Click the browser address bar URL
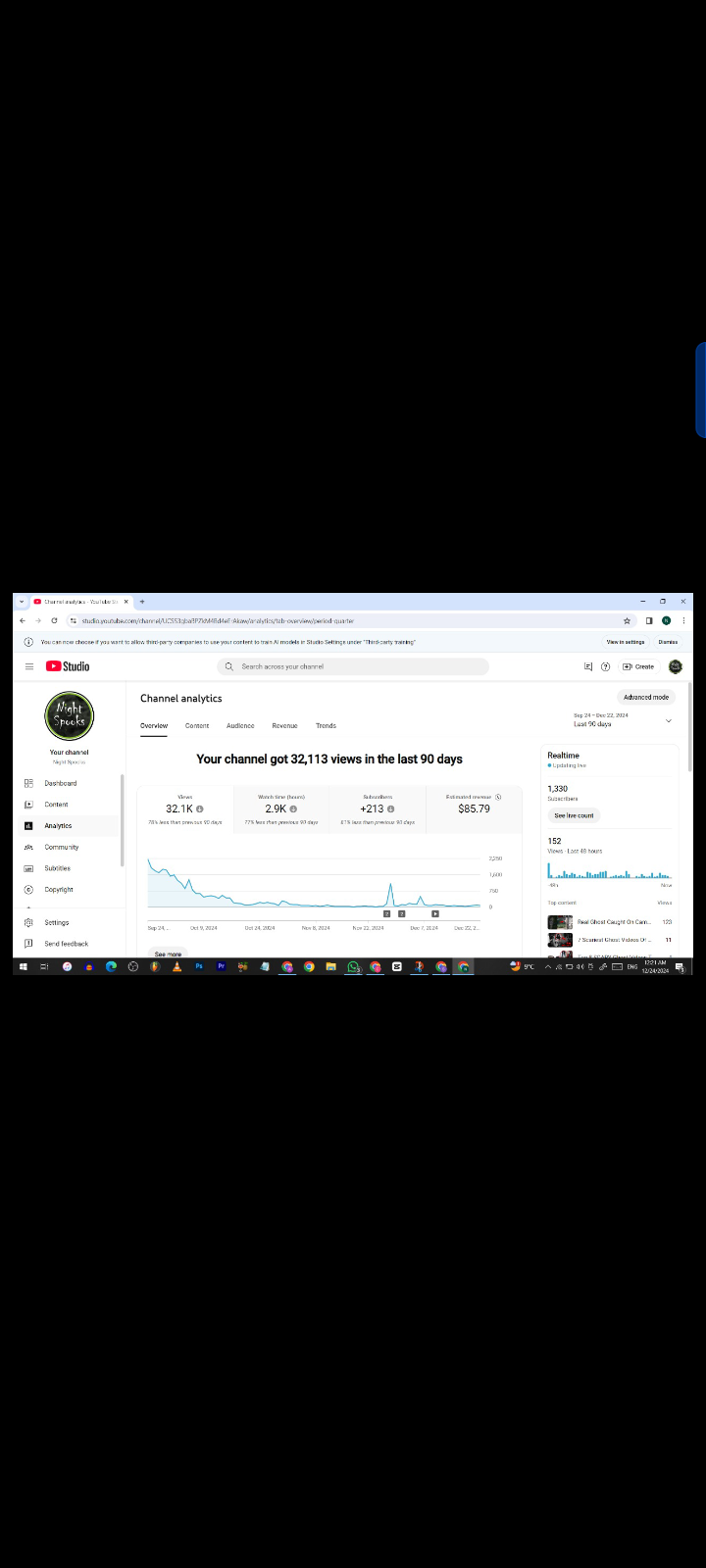Image resolution: width=706 pixels, height=1568 pixels. [x=218, y=620]
